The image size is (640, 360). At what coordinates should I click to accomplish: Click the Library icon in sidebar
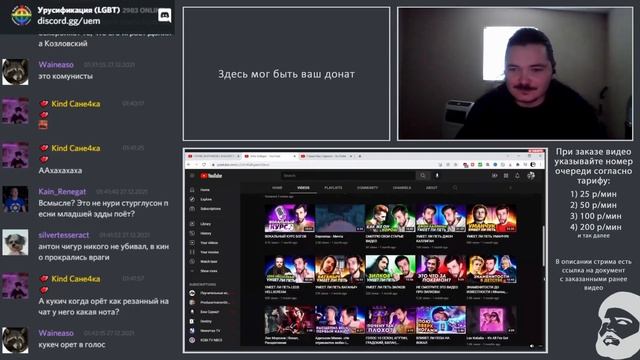pyautogui.click(x=192, y=224)
